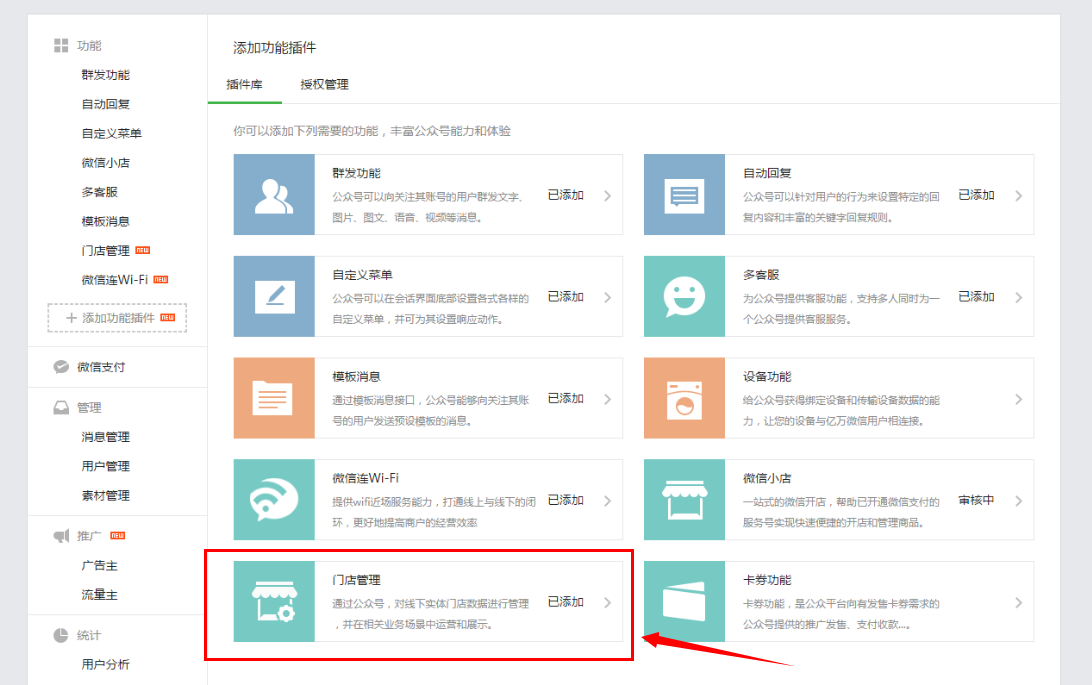Screen dimensions: 1092x685
Task: Click the 功能 grid icon in sidebar
Action: 61,45
